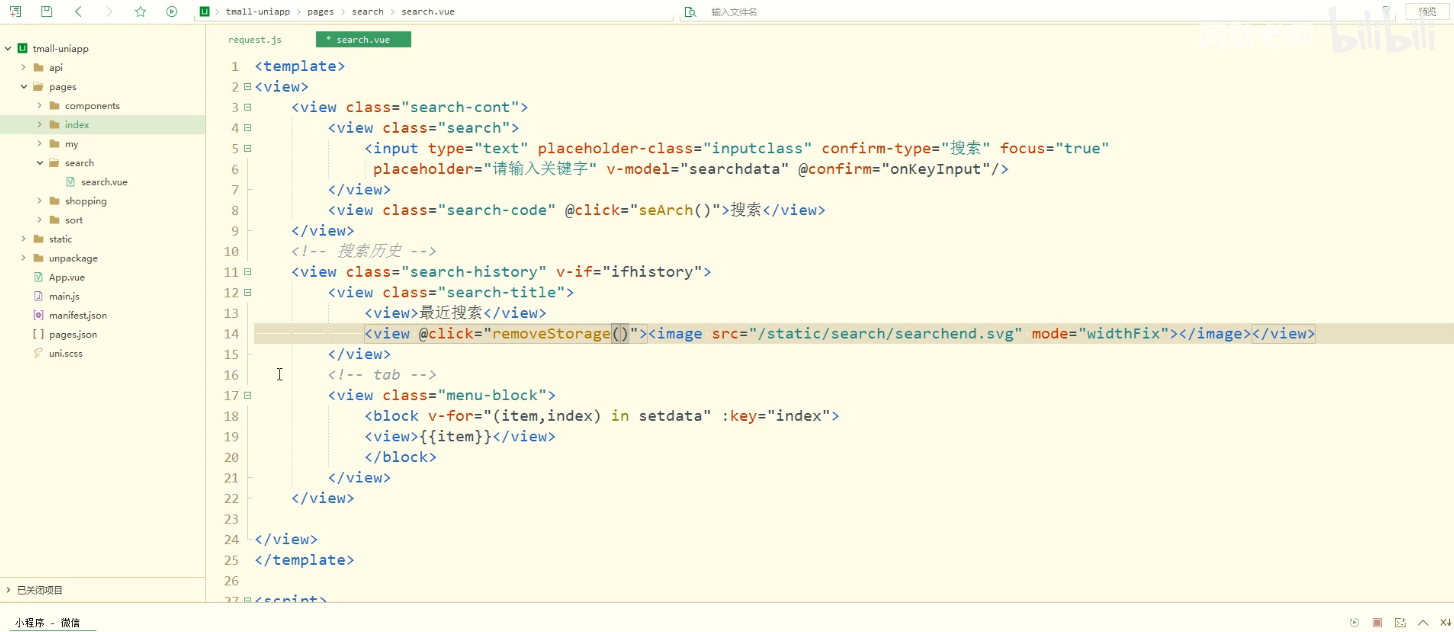Viewport: 1454px width, 632px height.
Task: Click the 预览 preview button
Action: (x=1427, y=11)
